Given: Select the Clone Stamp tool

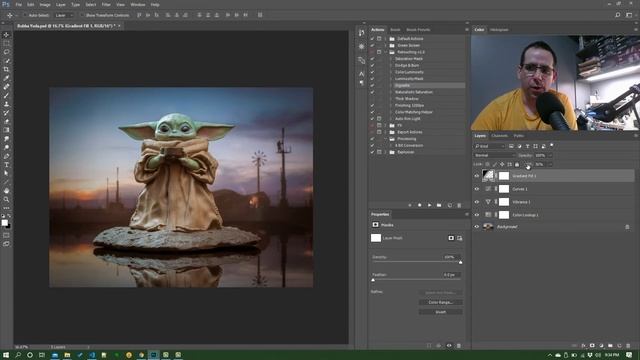Looking at the screenshot, I should coord(6,104).
